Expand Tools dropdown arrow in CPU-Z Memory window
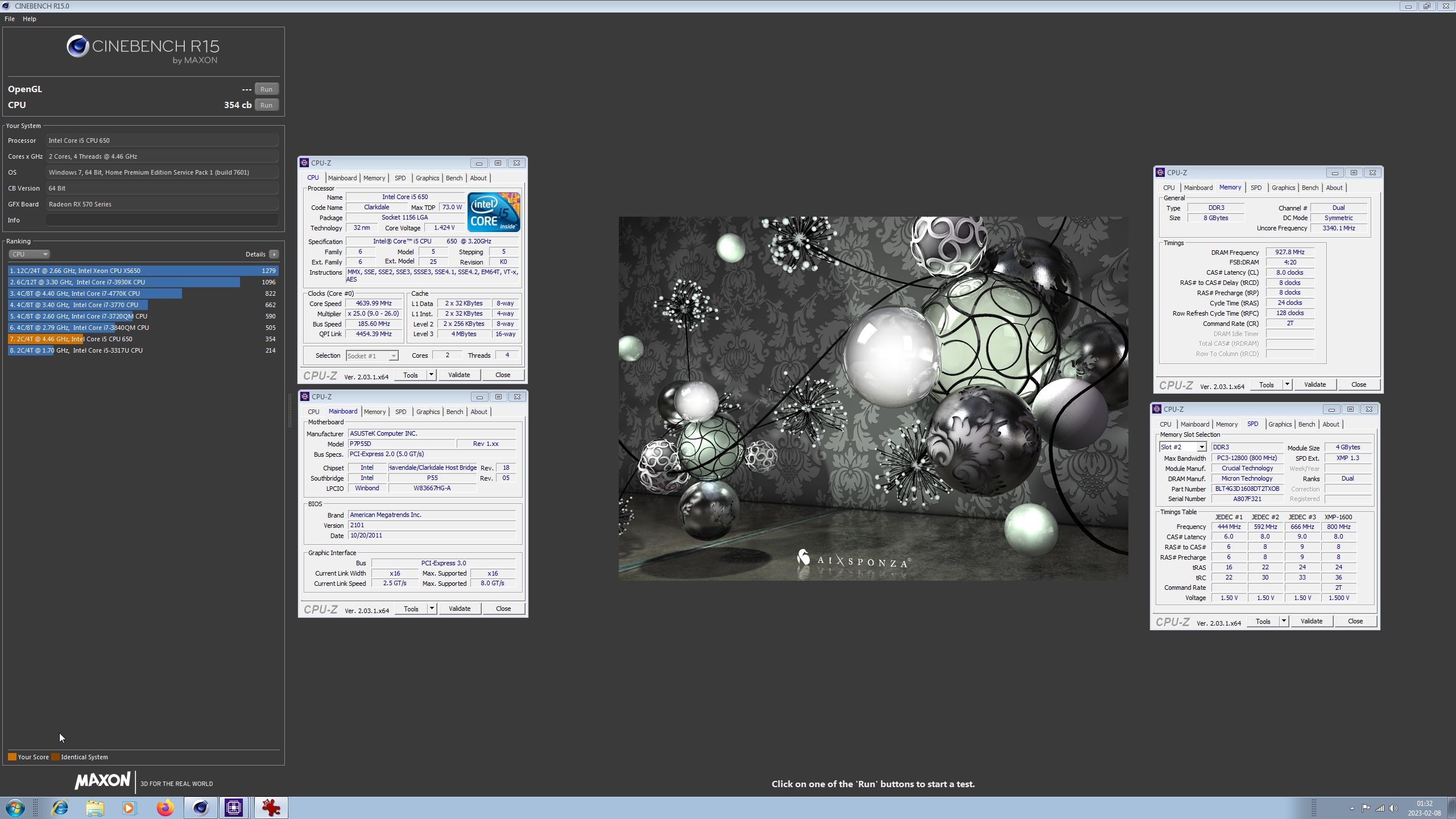The height and width of the screenshot is (819, 1456). [1287, 384]
